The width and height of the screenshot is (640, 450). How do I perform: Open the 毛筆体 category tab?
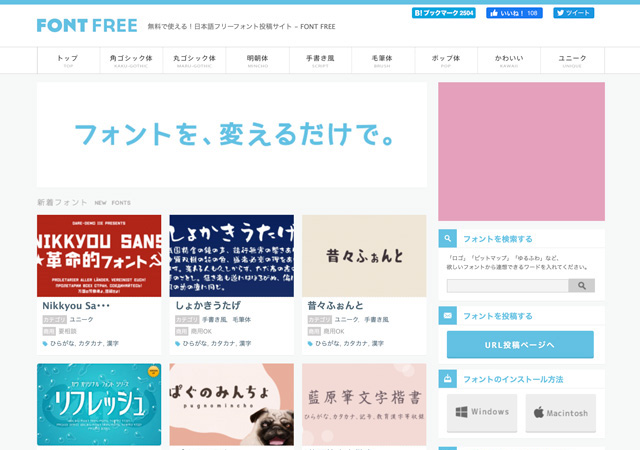(x=383, y=60)
